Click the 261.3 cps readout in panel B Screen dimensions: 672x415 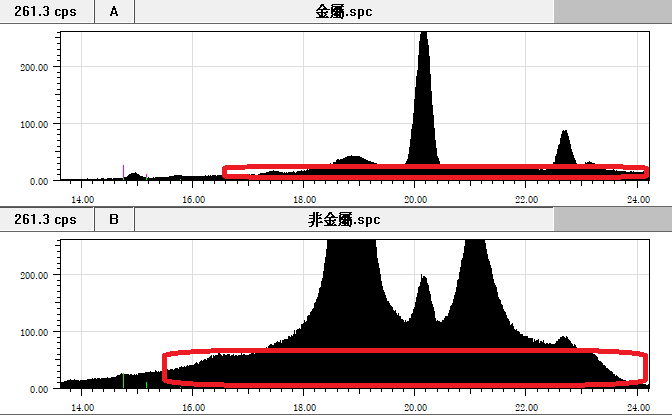point(46,219)
